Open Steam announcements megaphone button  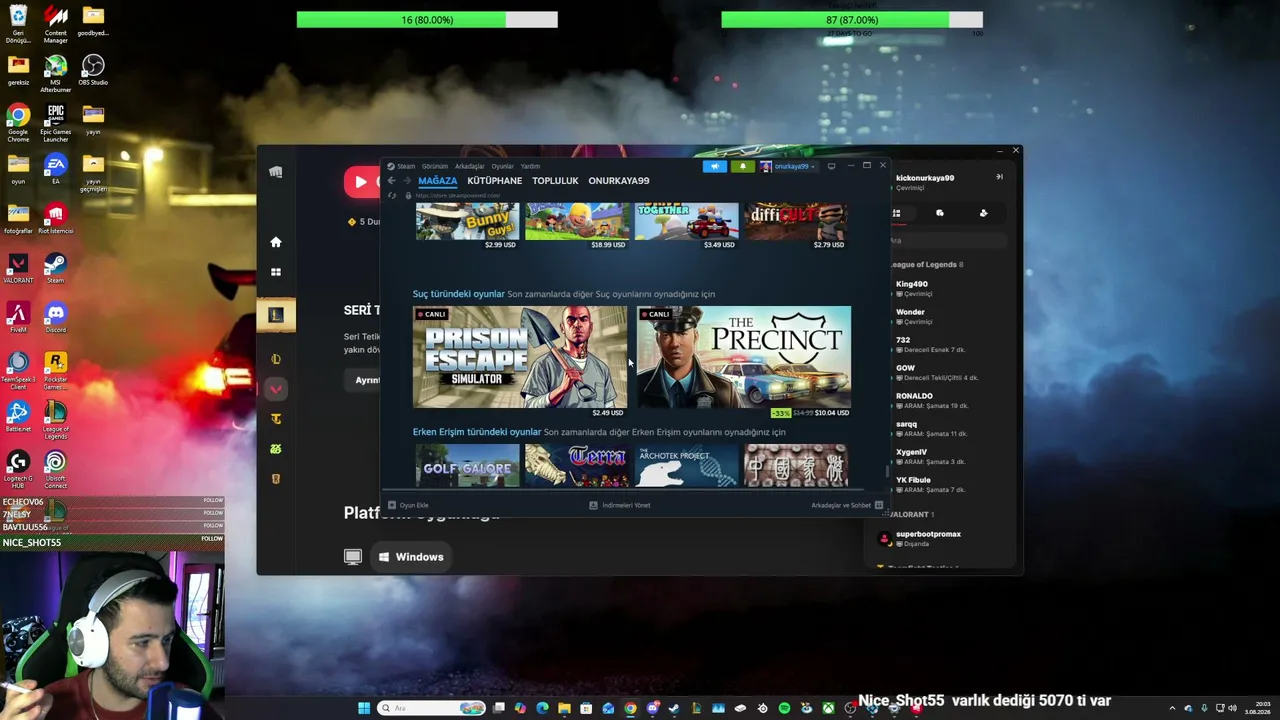pyautogui.click(x=714, y=166)
